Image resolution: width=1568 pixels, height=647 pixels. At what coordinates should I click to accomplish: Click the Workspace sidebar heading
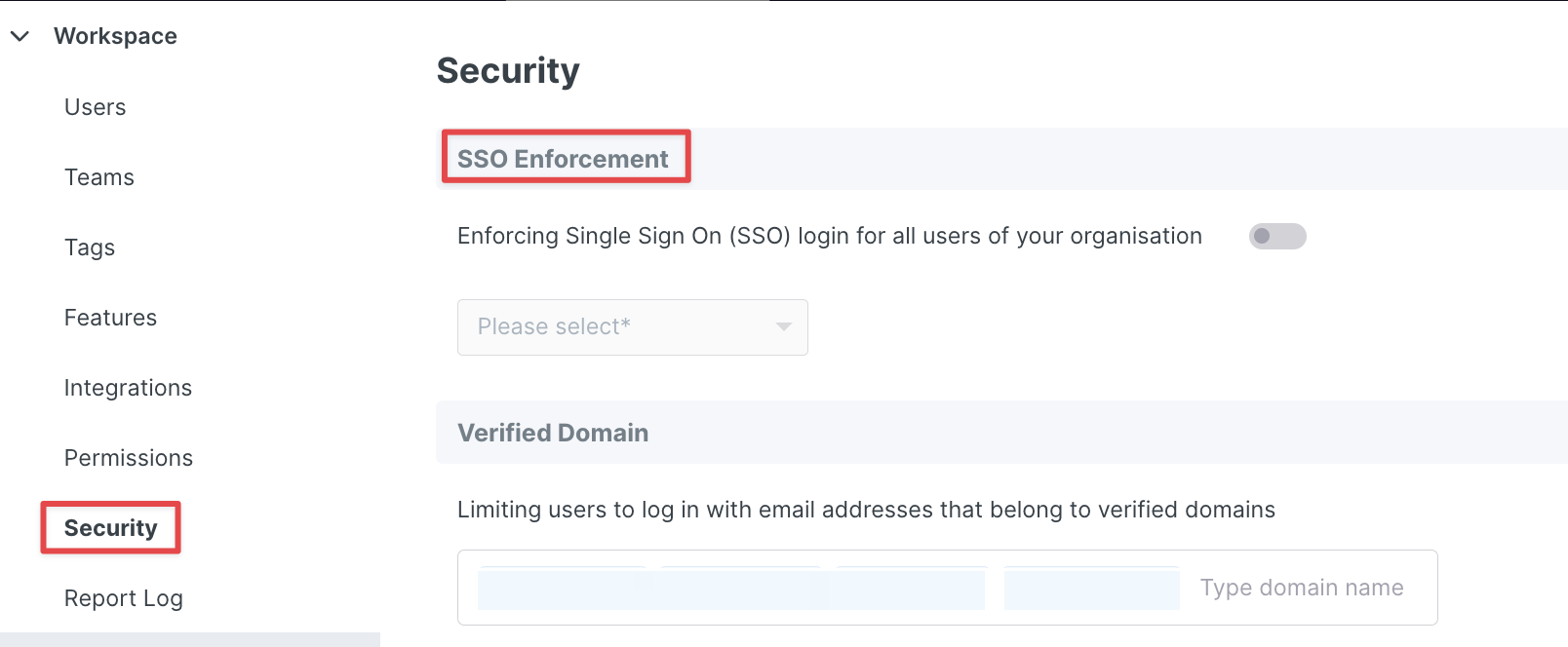click(115, 37)
